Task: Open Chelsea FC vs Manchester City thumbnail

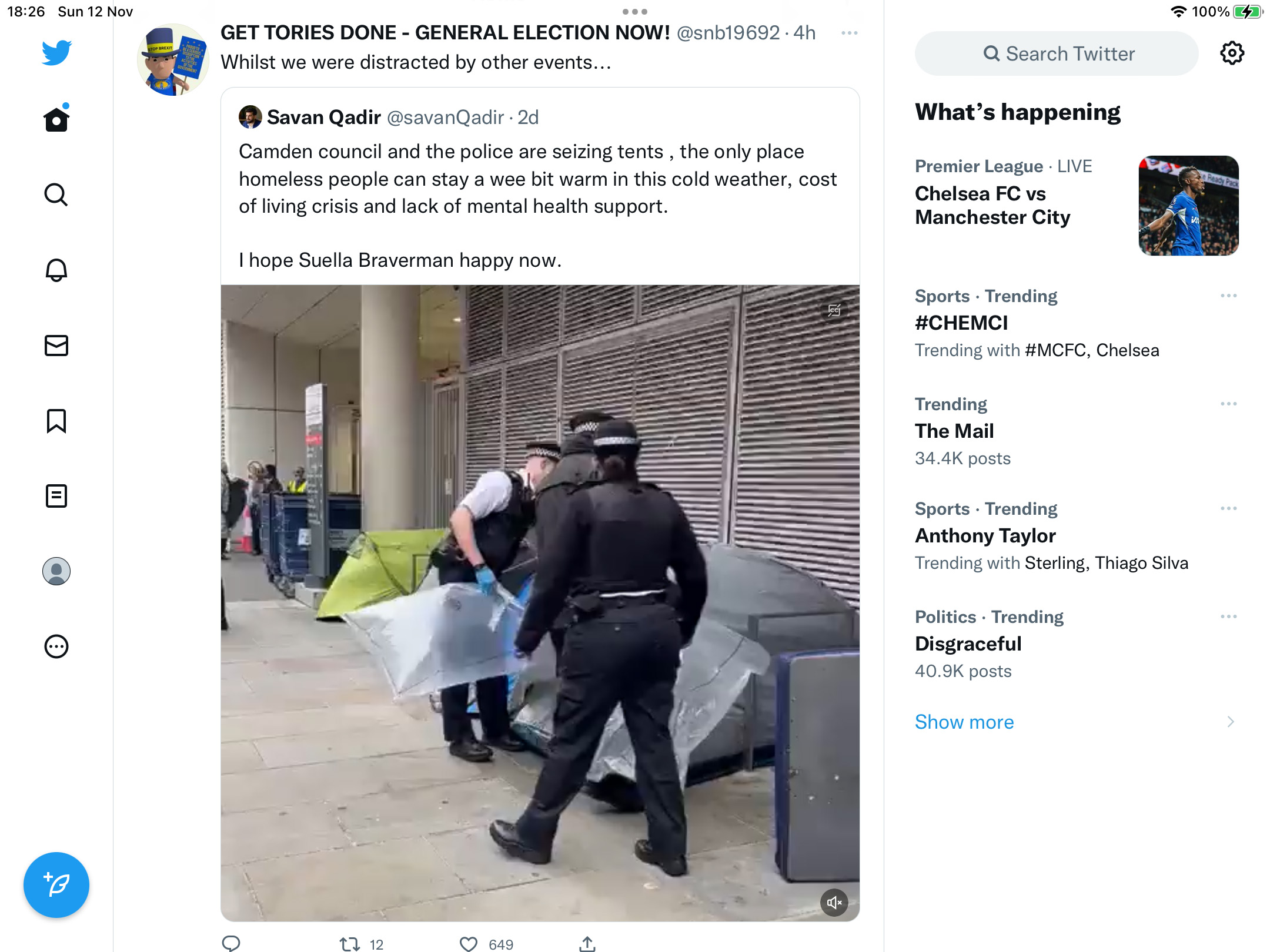Action: click(1189, 206)
